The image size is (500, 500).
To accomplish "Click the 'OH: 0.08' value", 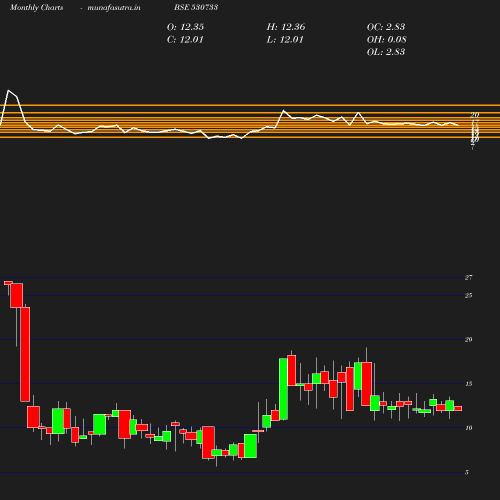I will point(387,40).
